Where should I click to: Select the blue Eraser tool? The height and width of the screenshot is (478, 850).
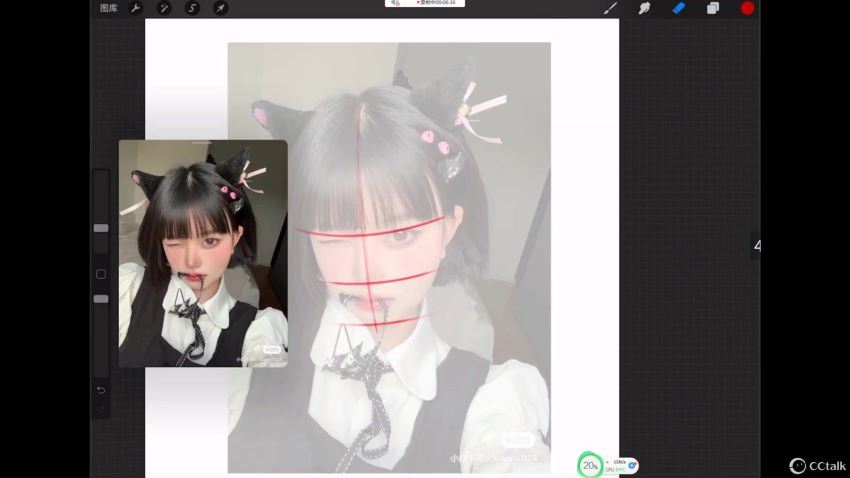(679, 8)
